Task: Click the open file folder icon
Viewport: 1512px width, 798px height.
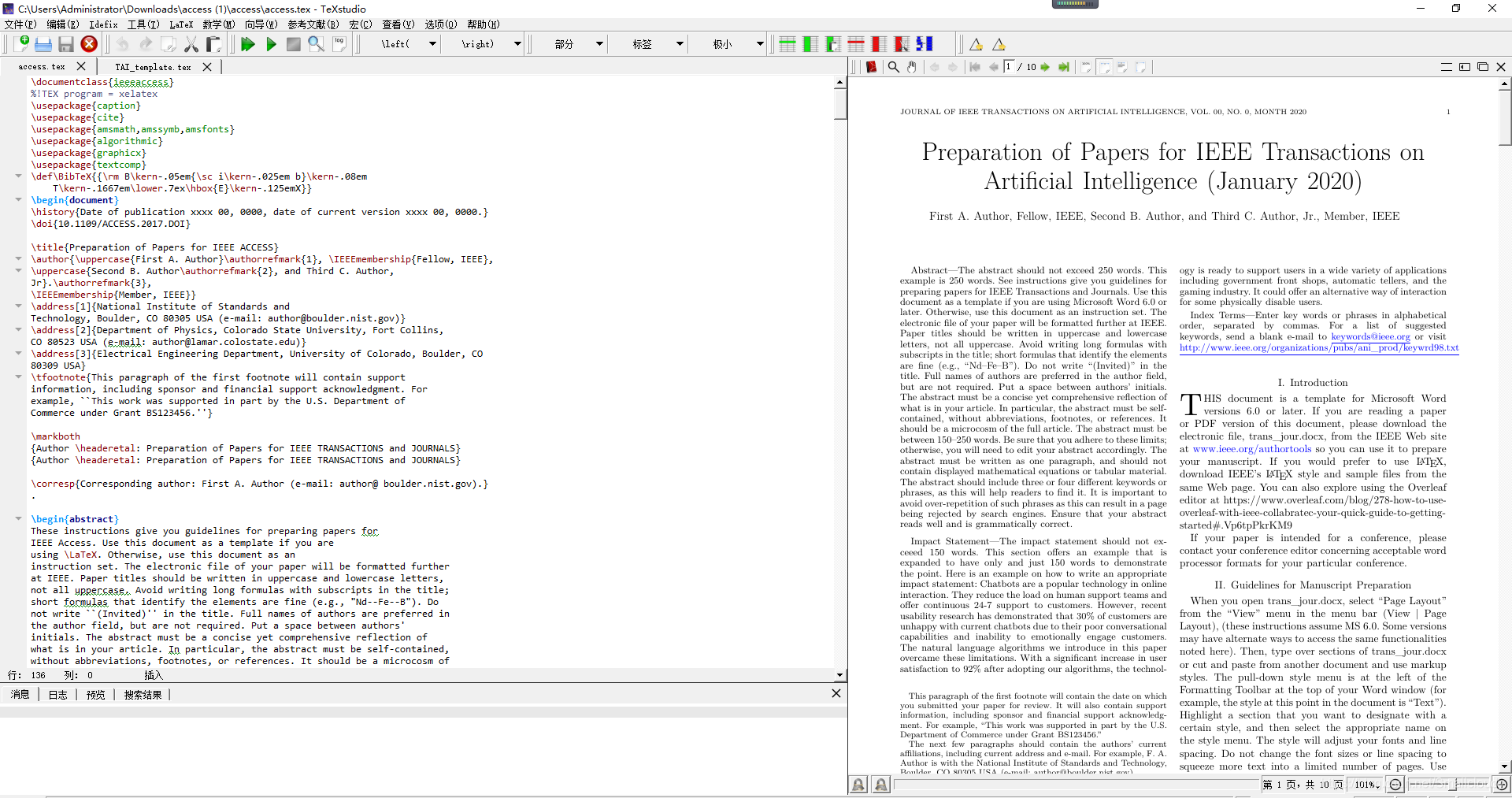Action: click(43, 44)
